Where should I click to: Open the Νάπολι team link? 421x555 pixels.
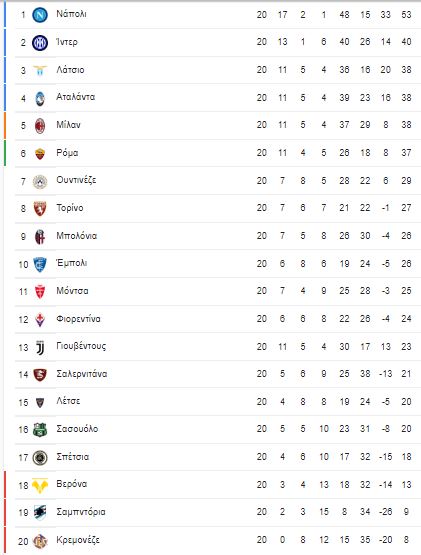[71, 14]
